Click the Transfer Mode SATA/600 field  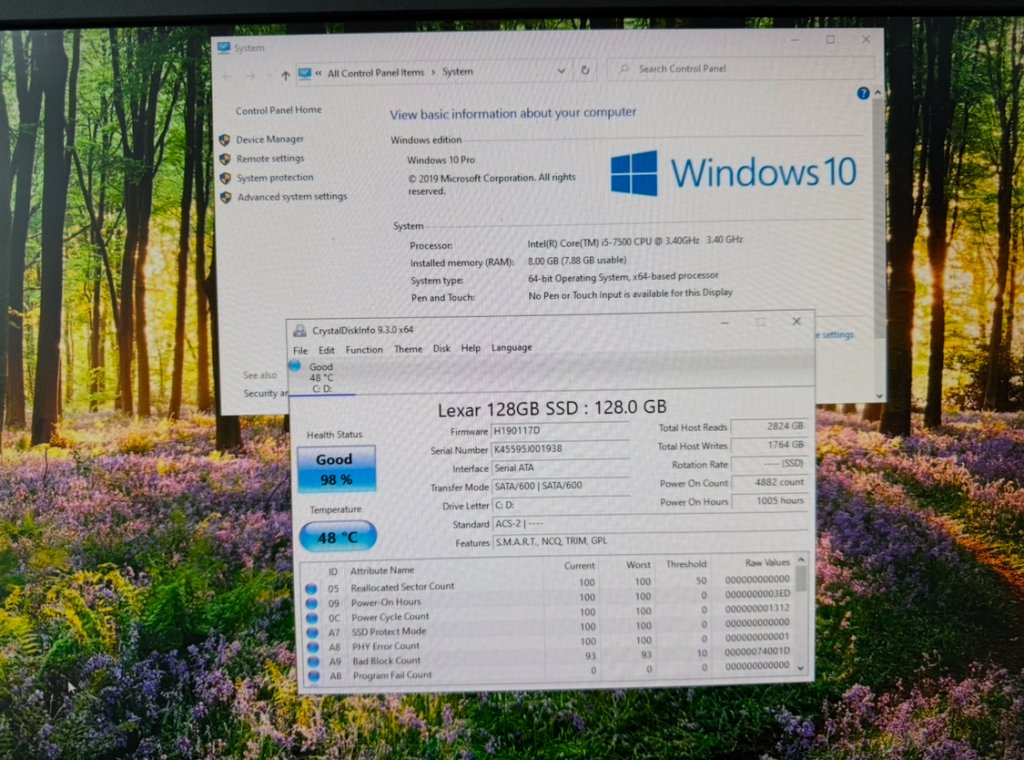pyautogui.click(x=560, y=486)
